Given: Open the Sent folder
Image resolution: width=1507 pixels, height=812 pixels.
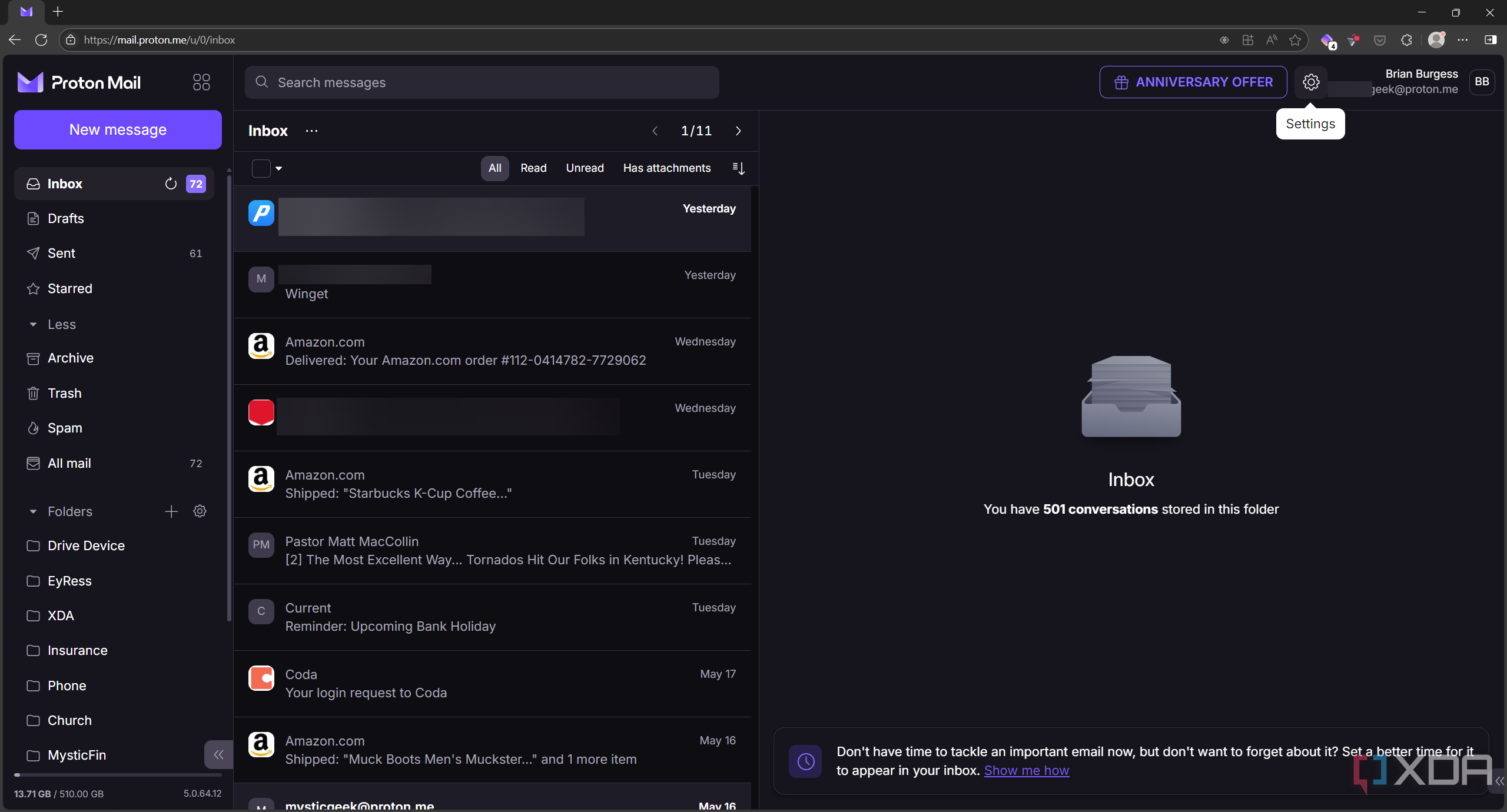Looking at the screenshot, I should (x=114, y=254).
